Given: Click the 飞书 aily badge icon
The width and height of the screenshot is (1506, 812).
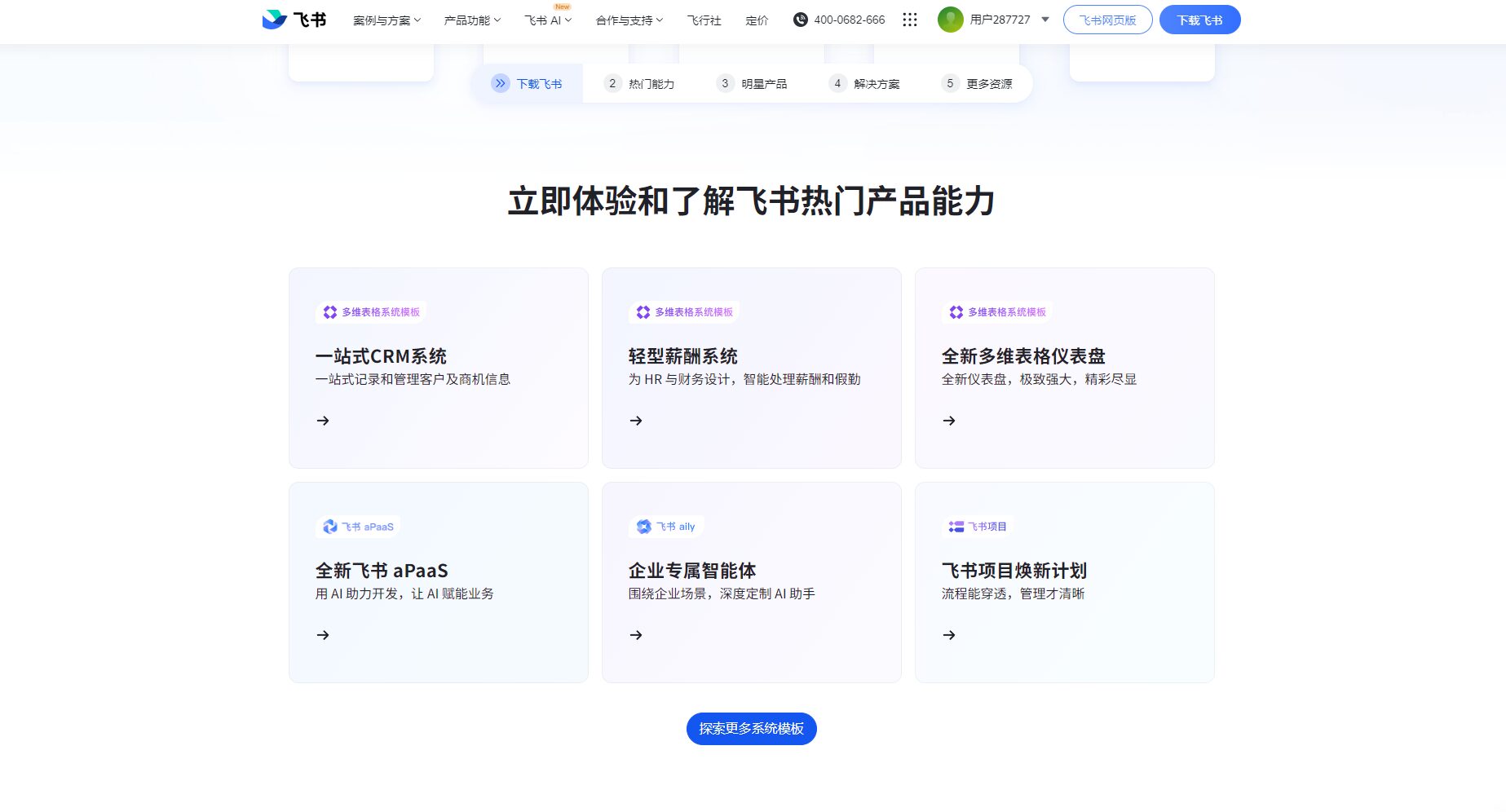Looking at the screenshot, I should click(x=643, y=527).
